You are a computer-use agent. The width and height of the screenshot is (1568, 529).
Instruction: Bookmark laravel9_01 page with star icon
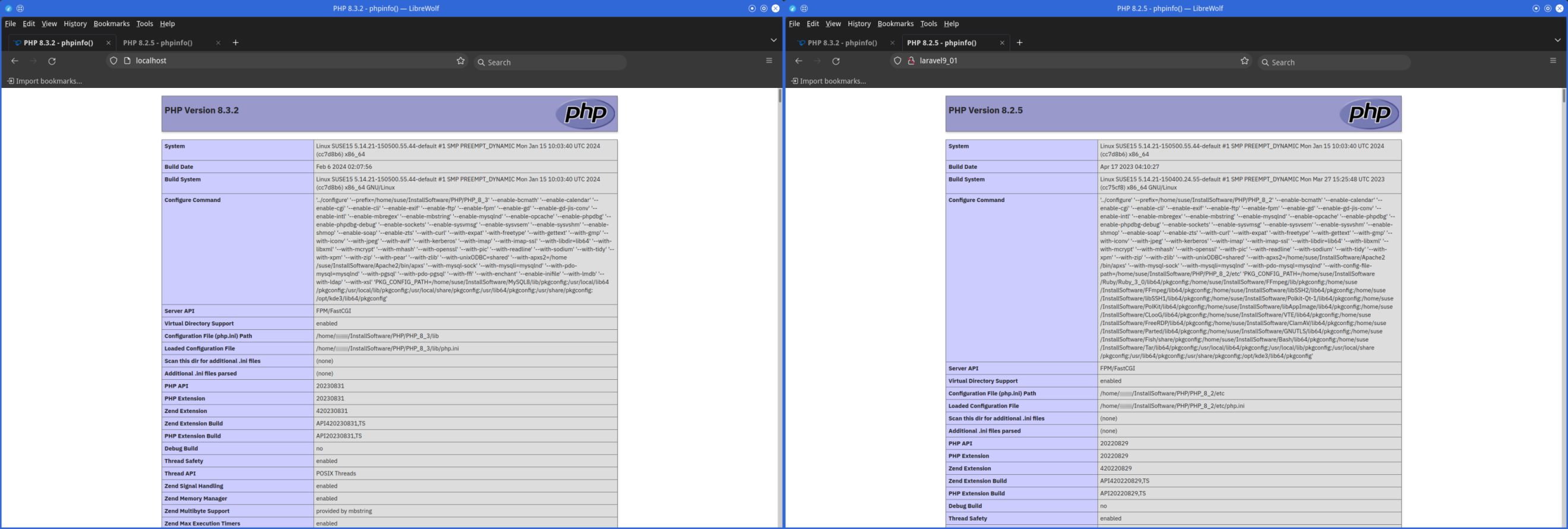1245,61
